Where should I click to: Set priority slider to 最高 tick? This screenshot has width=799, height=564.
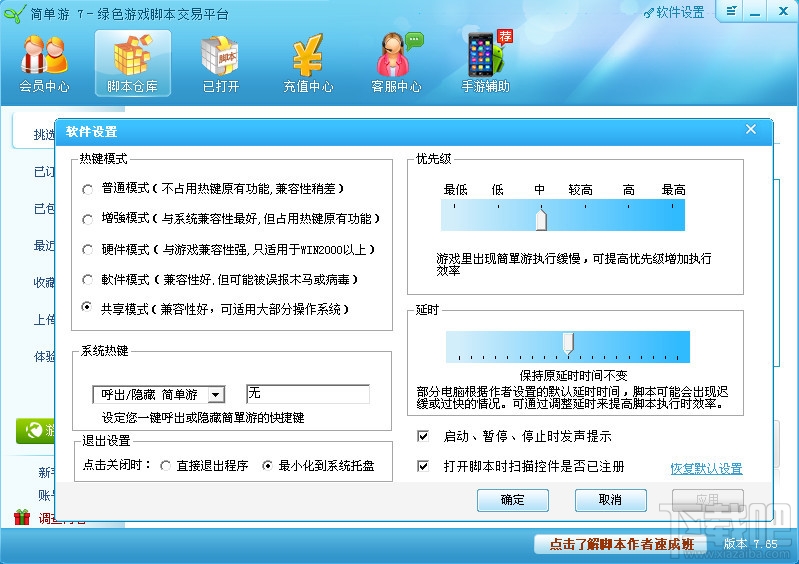(673, 206)
